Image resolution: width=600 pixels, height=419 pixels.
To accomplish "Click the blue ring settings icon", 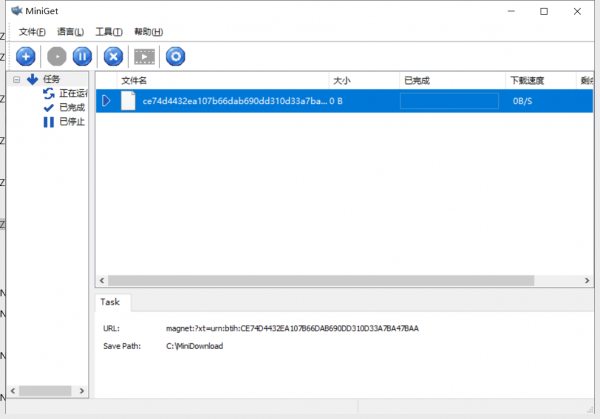I will tap(176, 57).
